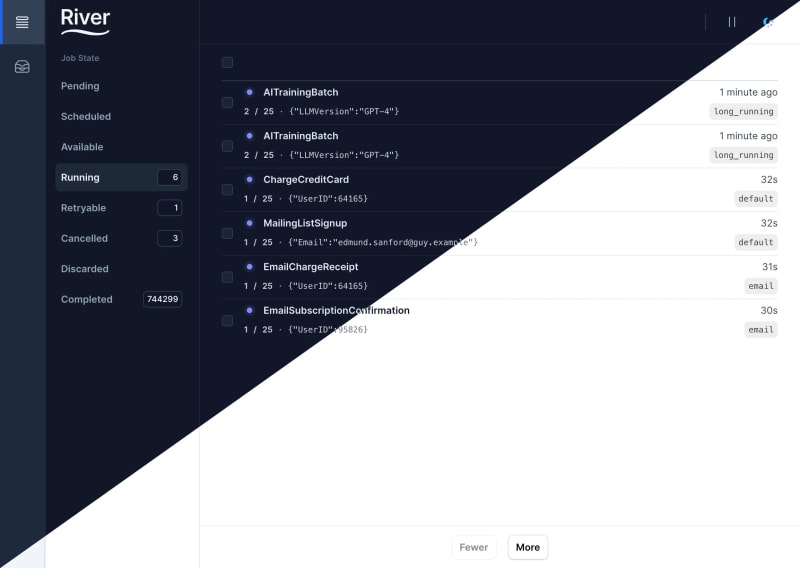The height and width of the screenshot is (568, 800).
Task: Click the running status dot for ChargeCreditCard
Action: (249, 180)
